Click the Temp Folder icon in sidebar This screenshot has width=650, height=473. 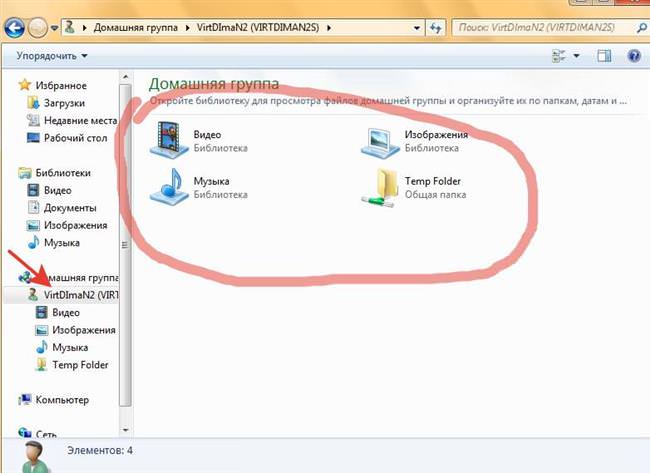41,365
